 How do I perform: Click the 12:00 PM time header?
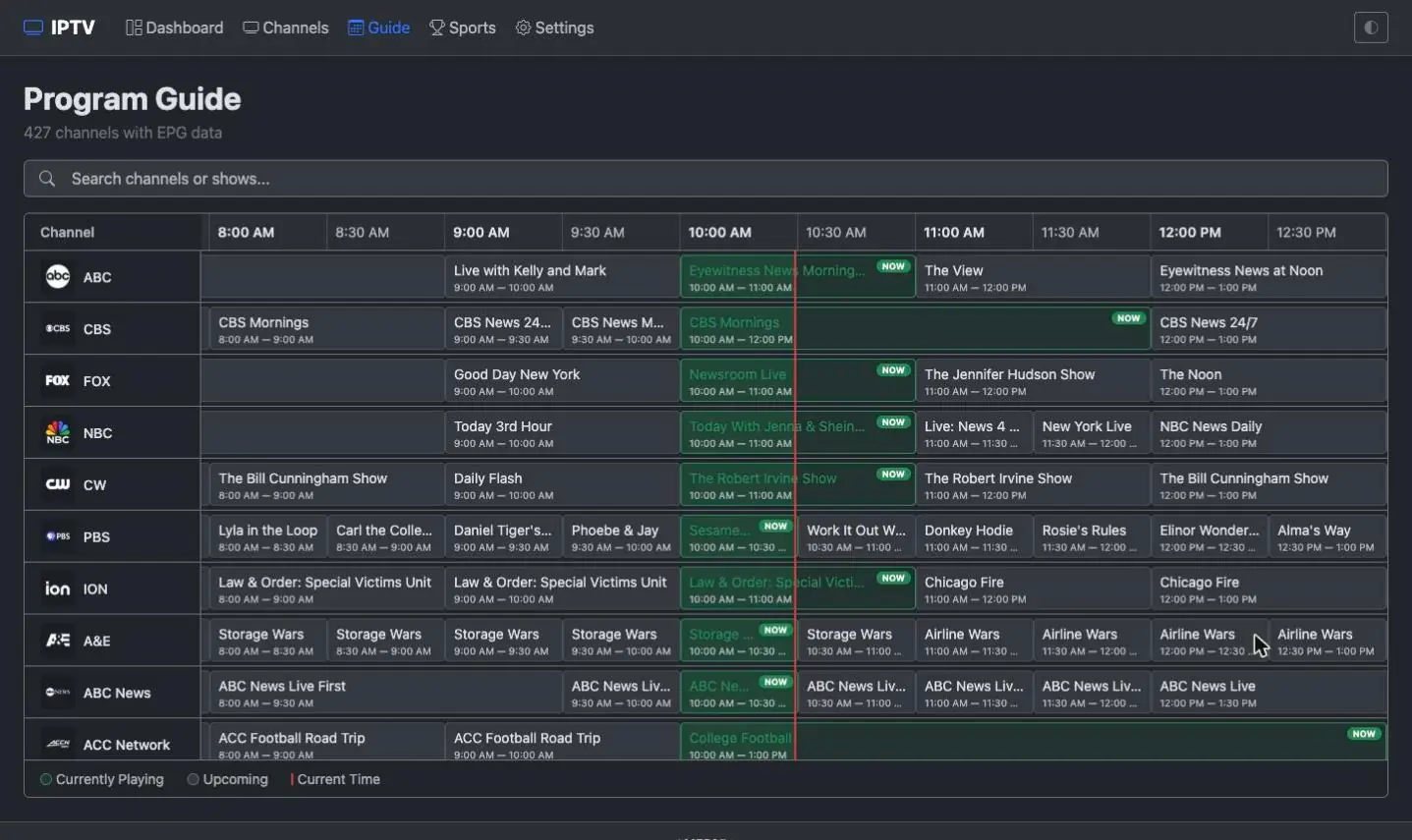(x=1209, y=233)
